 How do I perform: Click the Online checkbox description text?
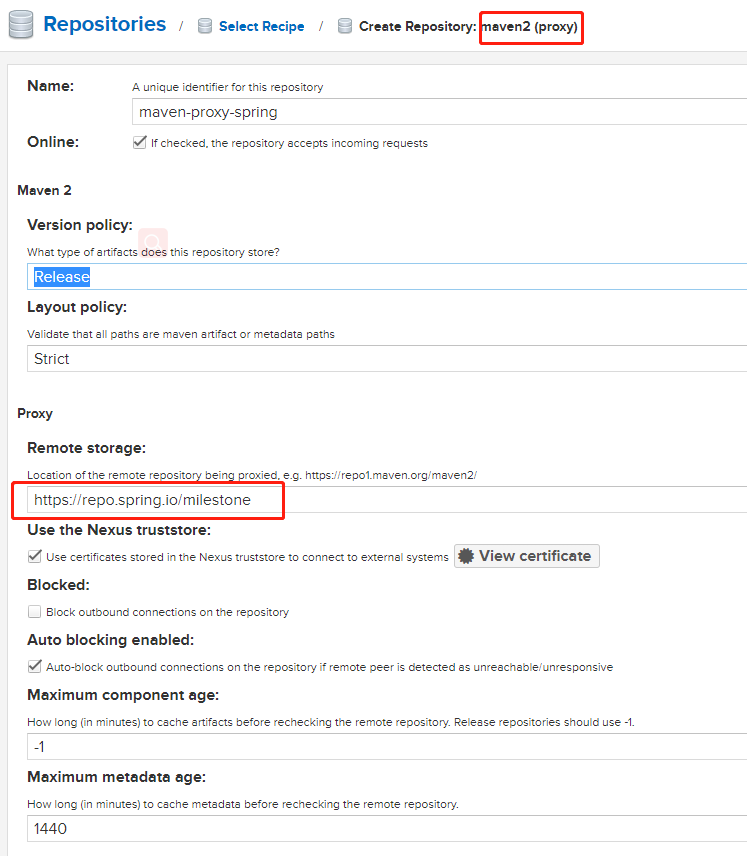click(x=289, y=143)
